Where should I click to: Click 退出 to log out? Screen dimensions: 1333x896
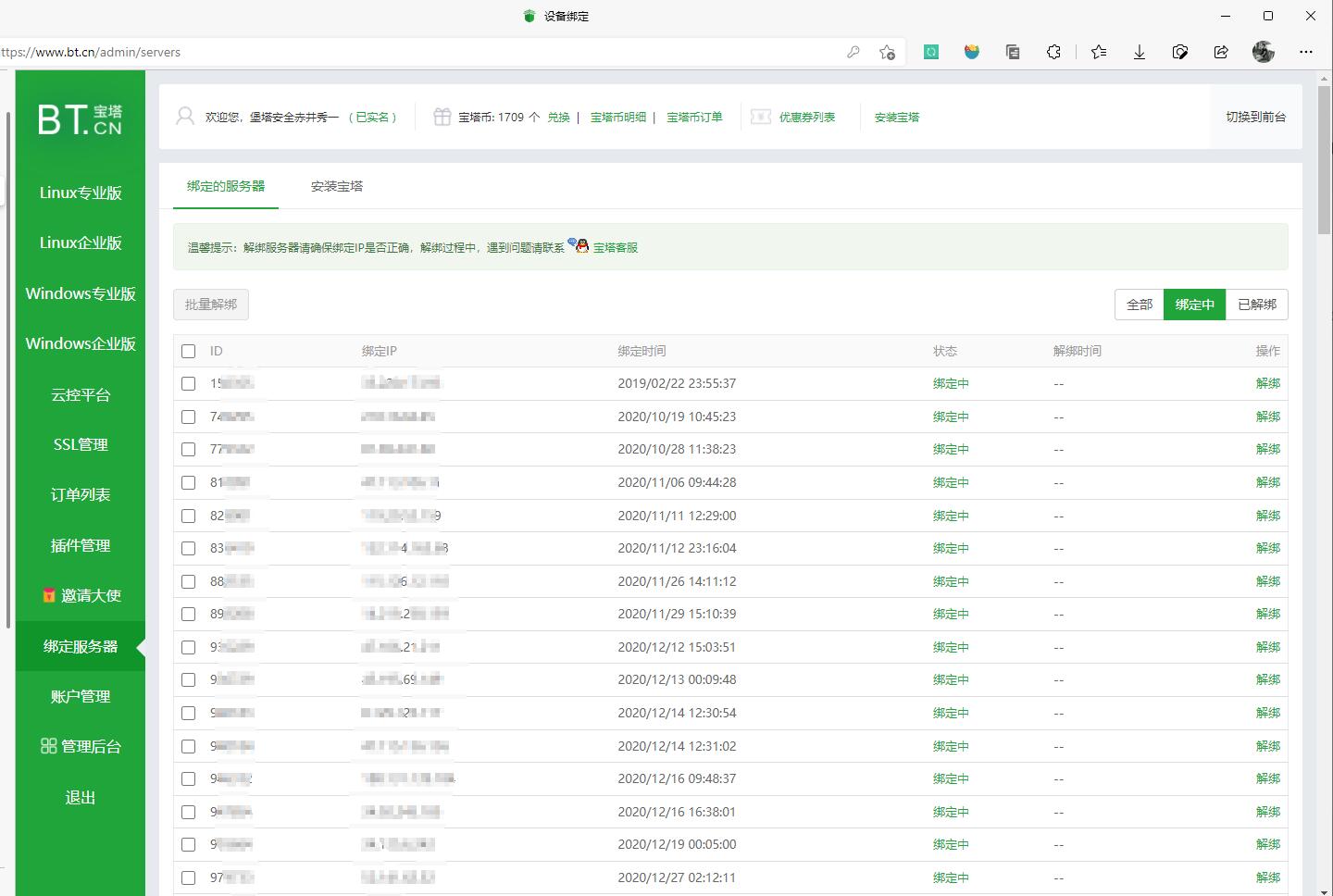[x=81, y=797]
